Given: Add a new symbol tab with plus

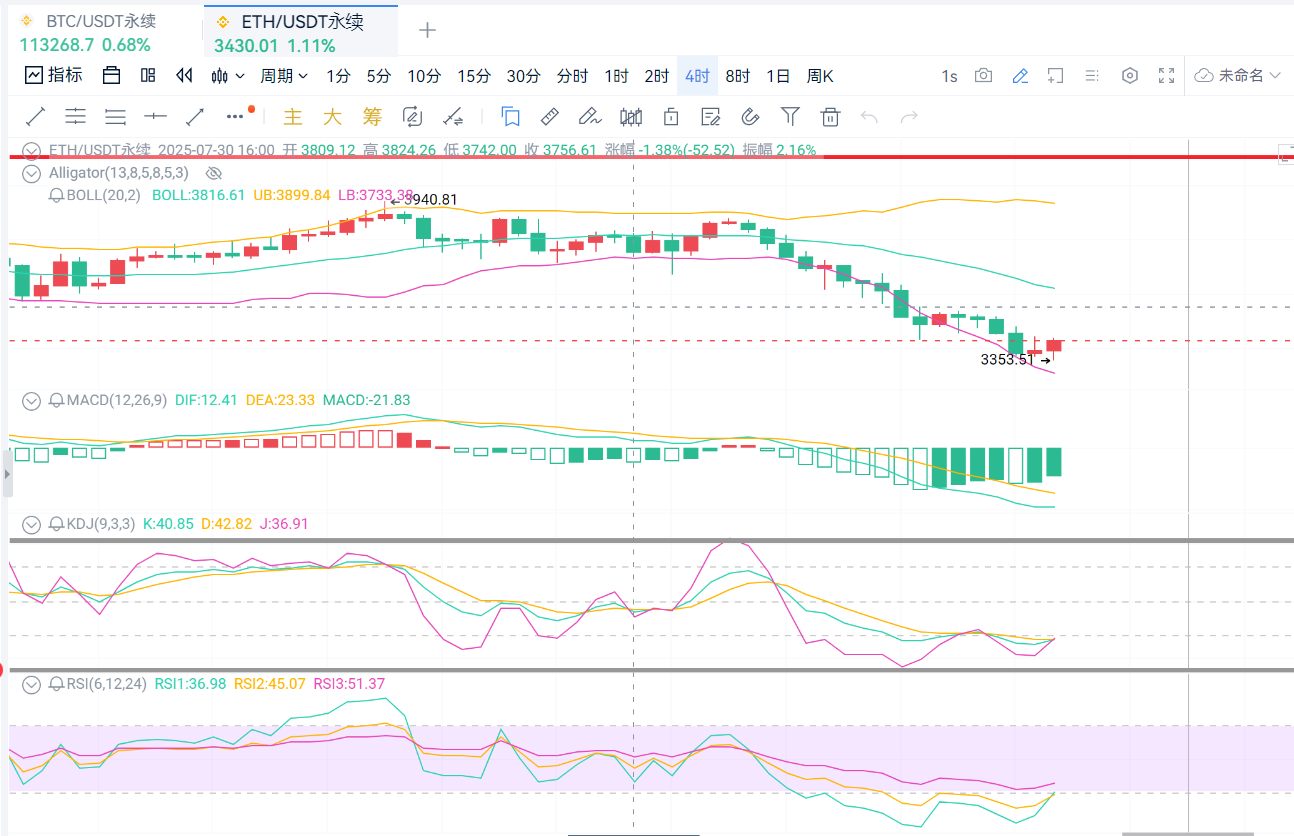Looking at the screenshot, I should [427, 30].
